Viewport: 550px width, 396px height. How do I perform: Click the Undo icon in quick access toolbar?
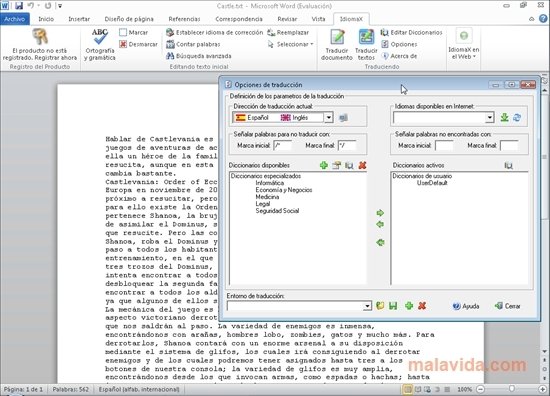tap(31, 6)
